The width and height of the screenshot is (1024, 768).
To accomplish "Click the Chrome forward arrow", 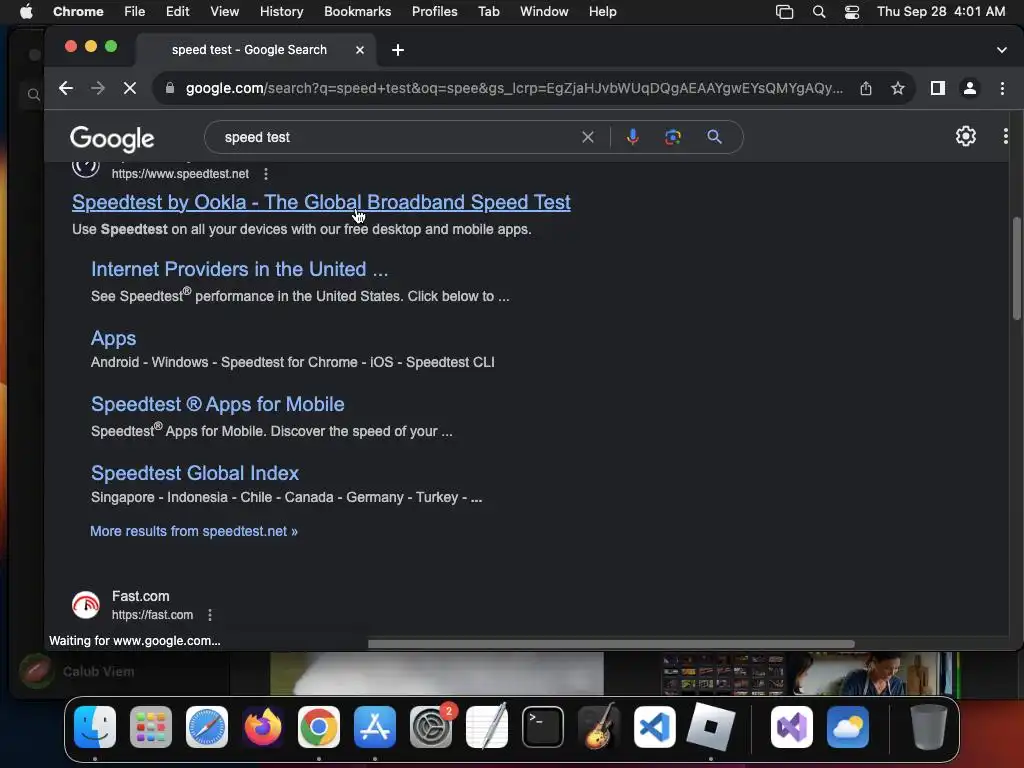I will (x=97, y=88).
